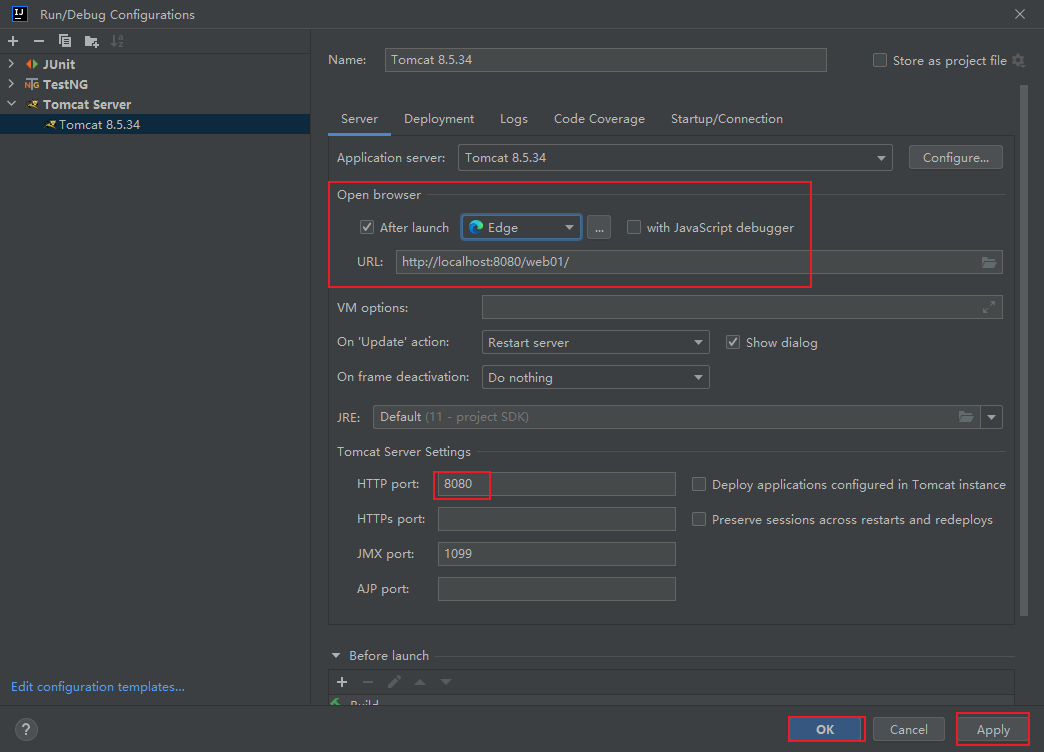Click the TestNG icon in tree

click(x=32, y=85)
